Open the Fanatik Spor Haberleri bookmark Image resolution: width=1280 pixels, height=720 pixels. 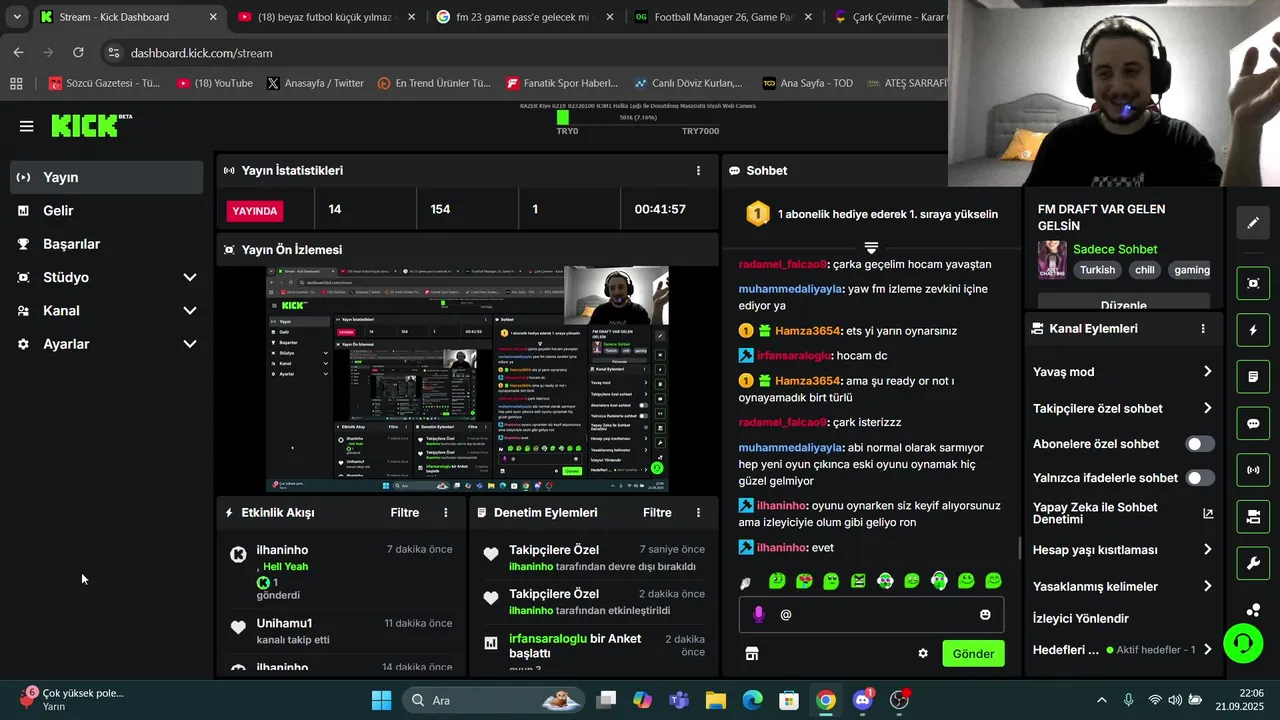(562, 83)
